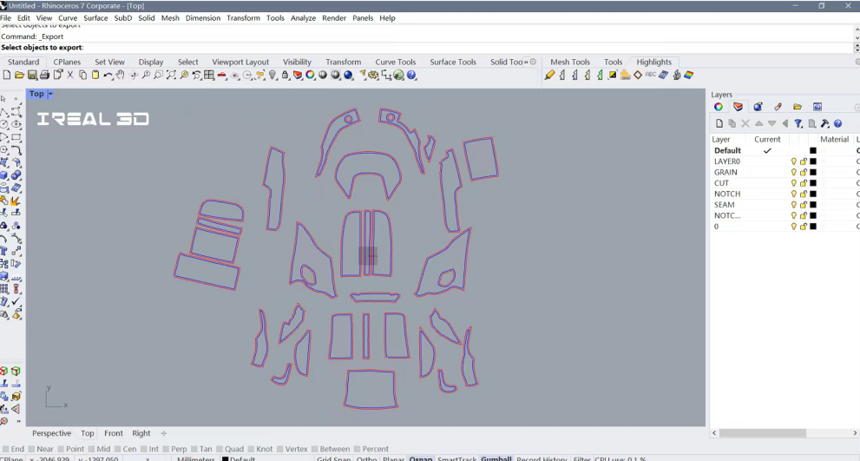This screenshot has width=860, height=461.
Task: Switch to the Curve Tools toolbar tab
Action: [395, 62]
